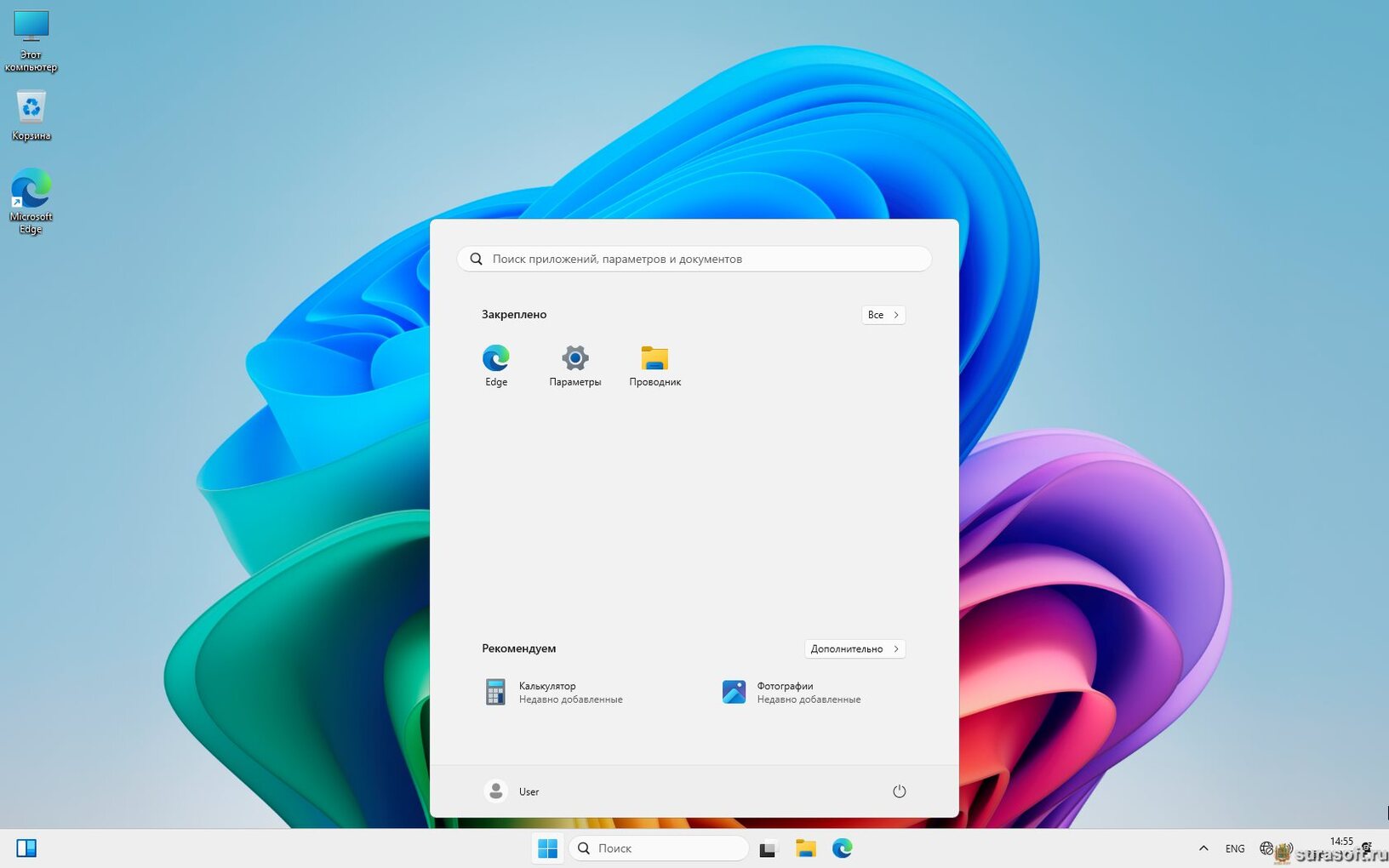
Task: Select Microsoft Edge desktop shortcut
Action: [31, 201]
